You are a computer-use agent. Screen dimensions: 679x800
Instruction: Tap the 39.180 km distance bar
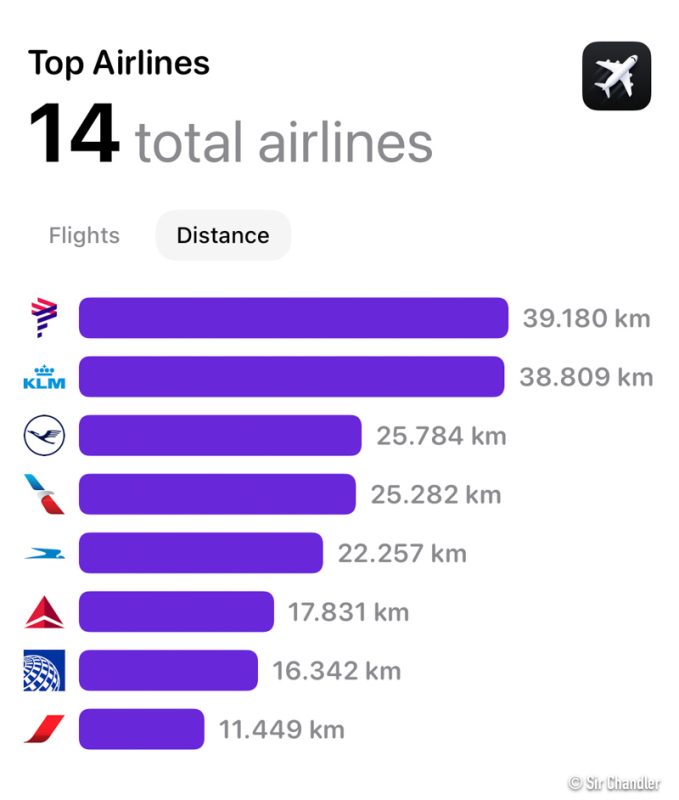tap(293, 318)
